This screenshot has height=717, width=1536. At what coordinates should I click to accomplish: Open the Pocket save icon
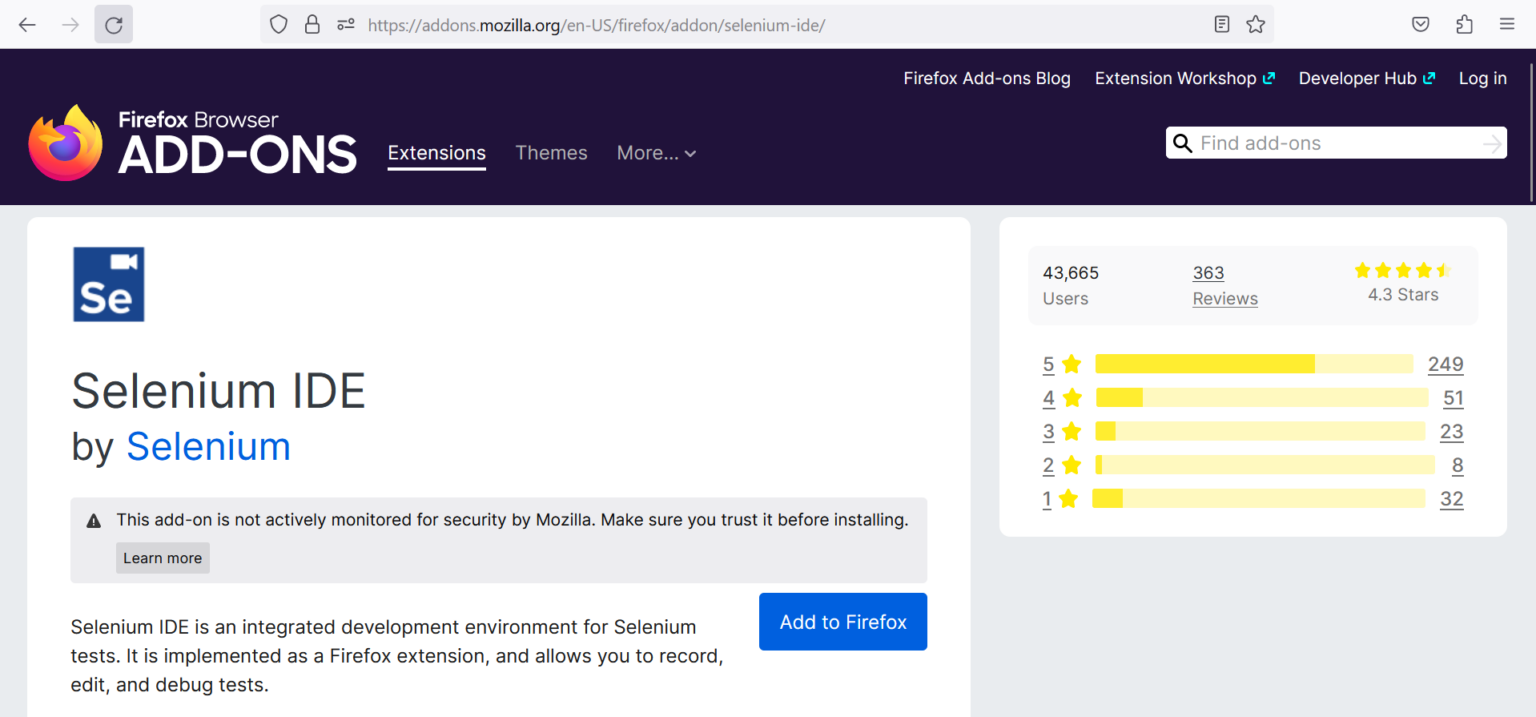[x=1420, y=25]
